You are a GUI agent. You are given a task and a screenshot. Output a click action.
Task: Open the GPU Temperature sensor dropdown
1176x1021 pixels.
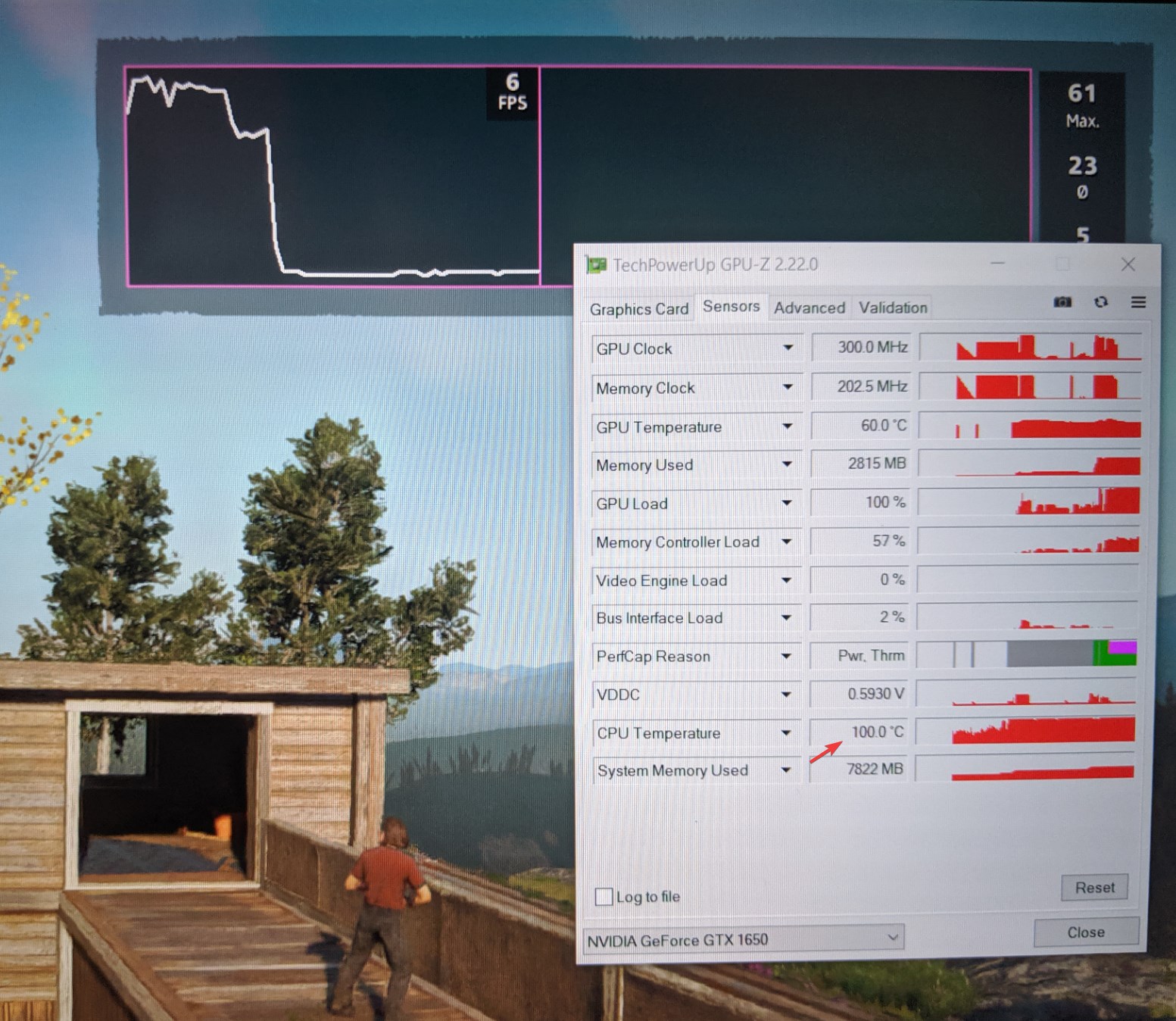click(788, 426)
